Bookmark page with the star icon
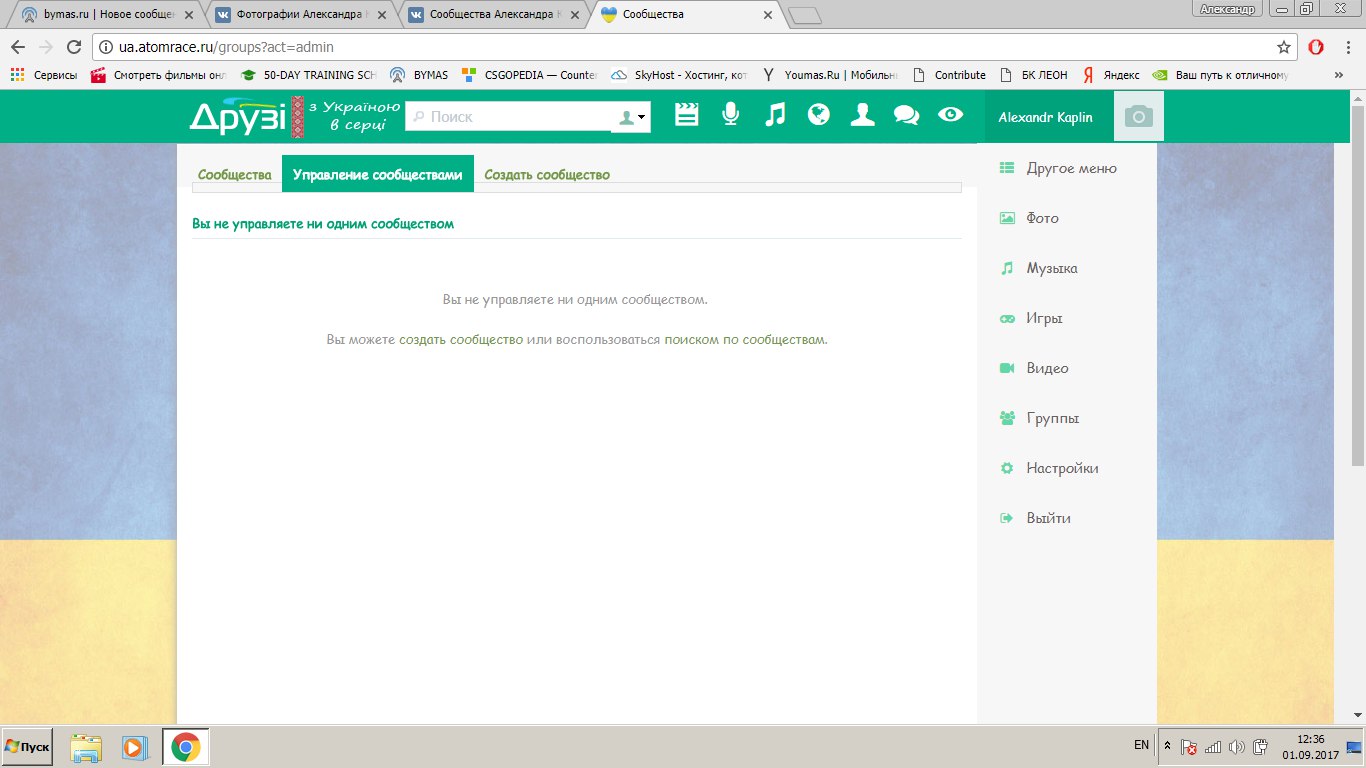 coord(1284,47)
